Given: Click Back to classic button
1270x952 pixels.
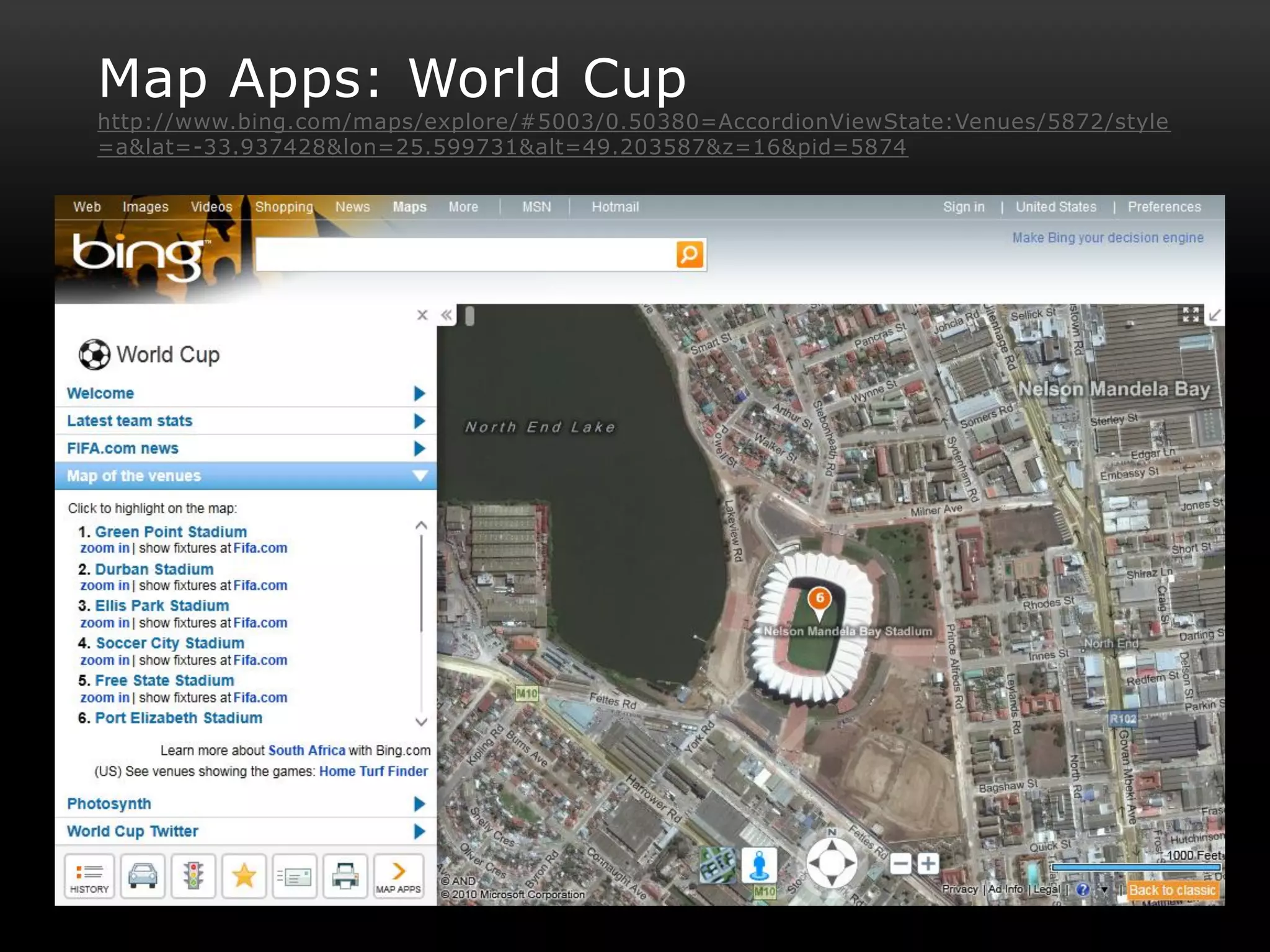Looking at the screenshot, I should point(1172,891).
